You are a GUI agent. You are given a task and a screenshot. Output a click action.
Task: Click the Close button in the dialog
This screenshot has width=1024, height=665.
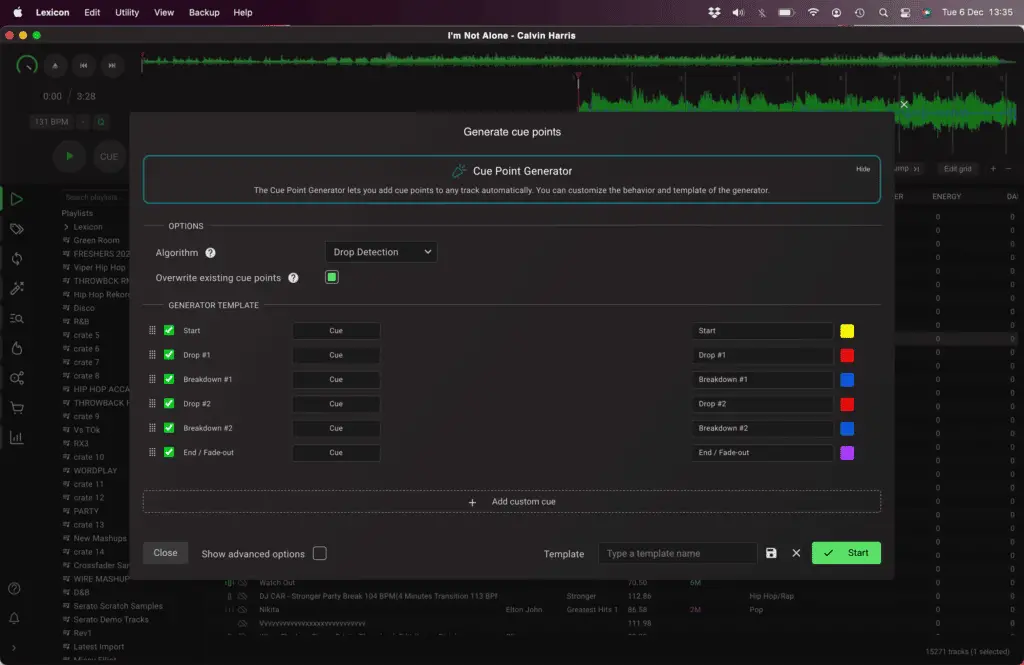[165, 553]
